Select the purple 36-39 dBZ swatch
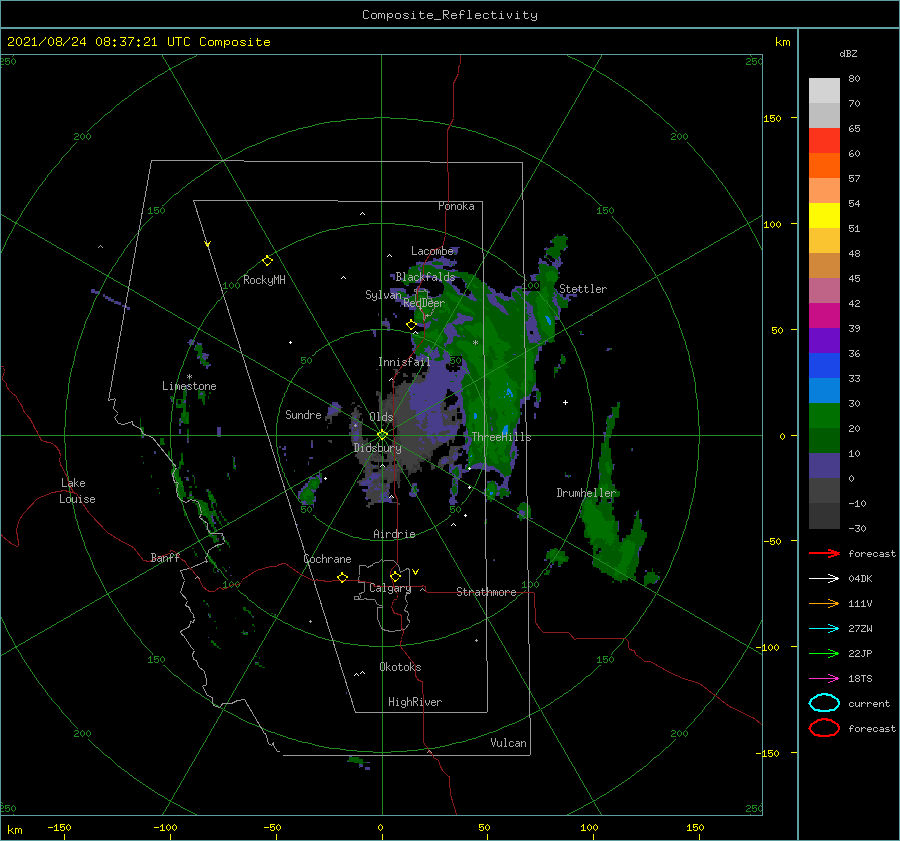 pyautogui.click(x=824, y=340)
